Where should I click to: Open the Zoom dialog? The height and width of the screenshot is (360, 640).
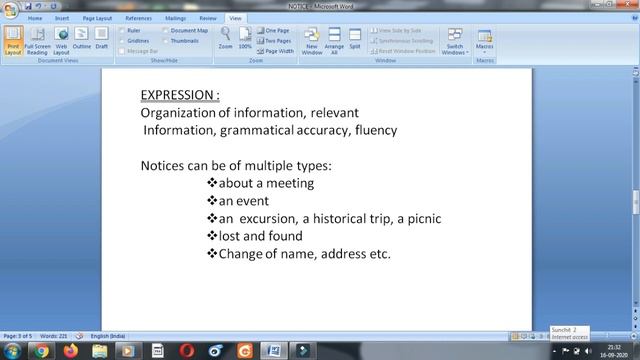point(225,38)
